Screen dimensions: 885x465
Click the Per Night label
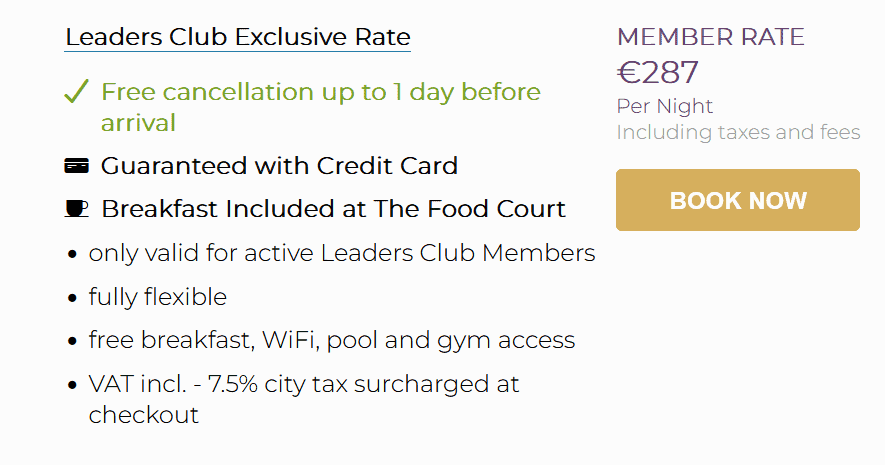pos(664,106)
